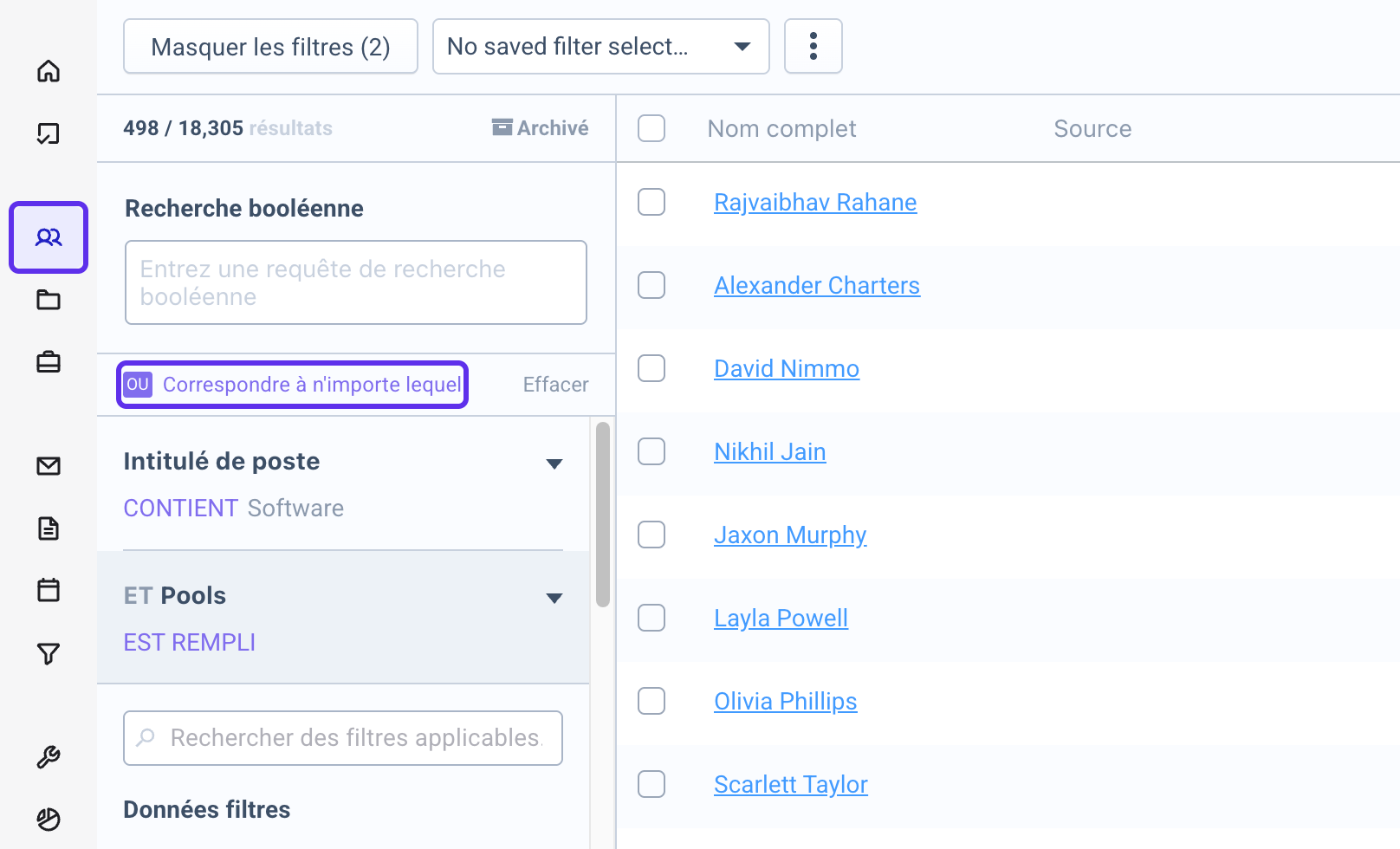The image size is (1400, 849).
Task: Click Masquer les filtres button
Action: pos(270,46)
